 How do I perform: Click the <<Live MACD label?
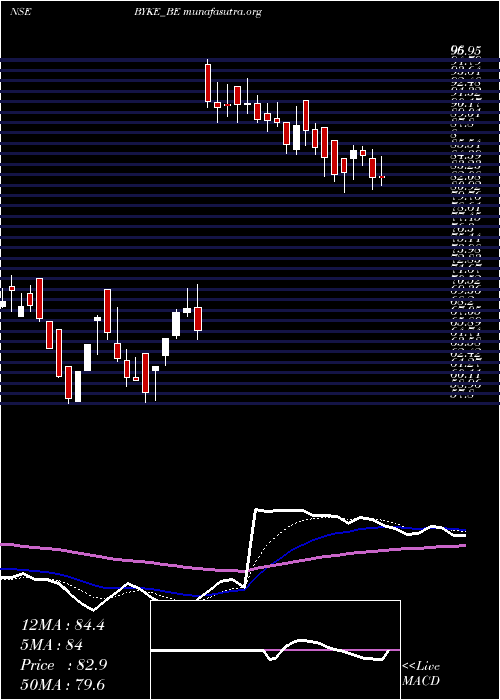(421, 673)
